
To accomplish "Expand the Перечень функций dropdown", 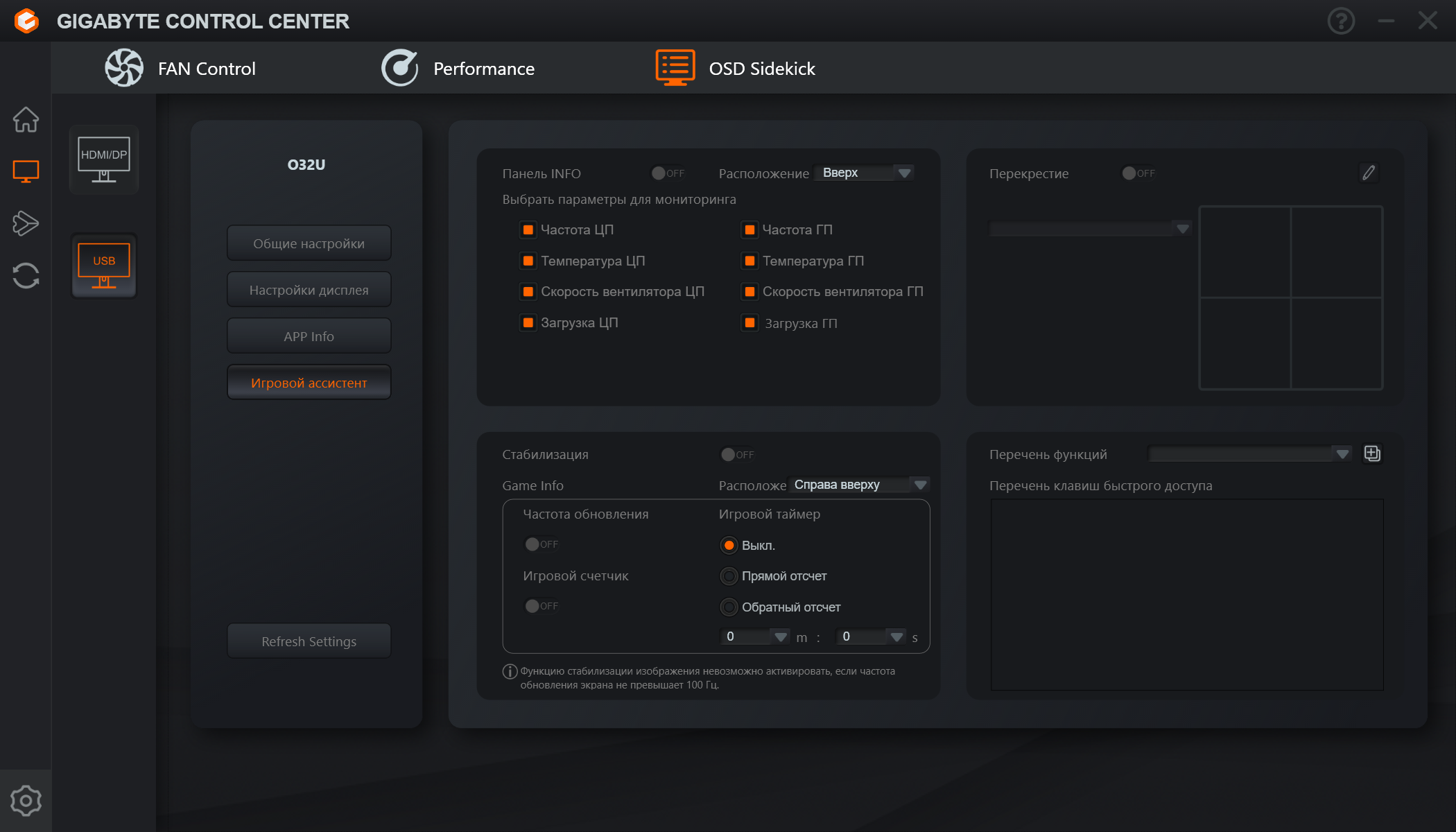I will (1249, 454).
